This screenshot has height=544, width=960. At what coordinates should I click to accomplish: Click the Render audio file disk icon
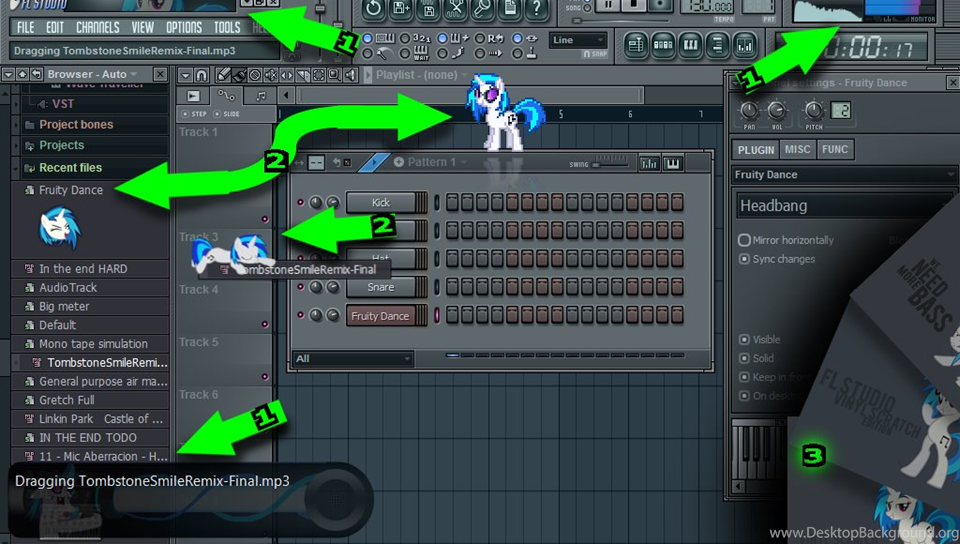pos(428,9)
